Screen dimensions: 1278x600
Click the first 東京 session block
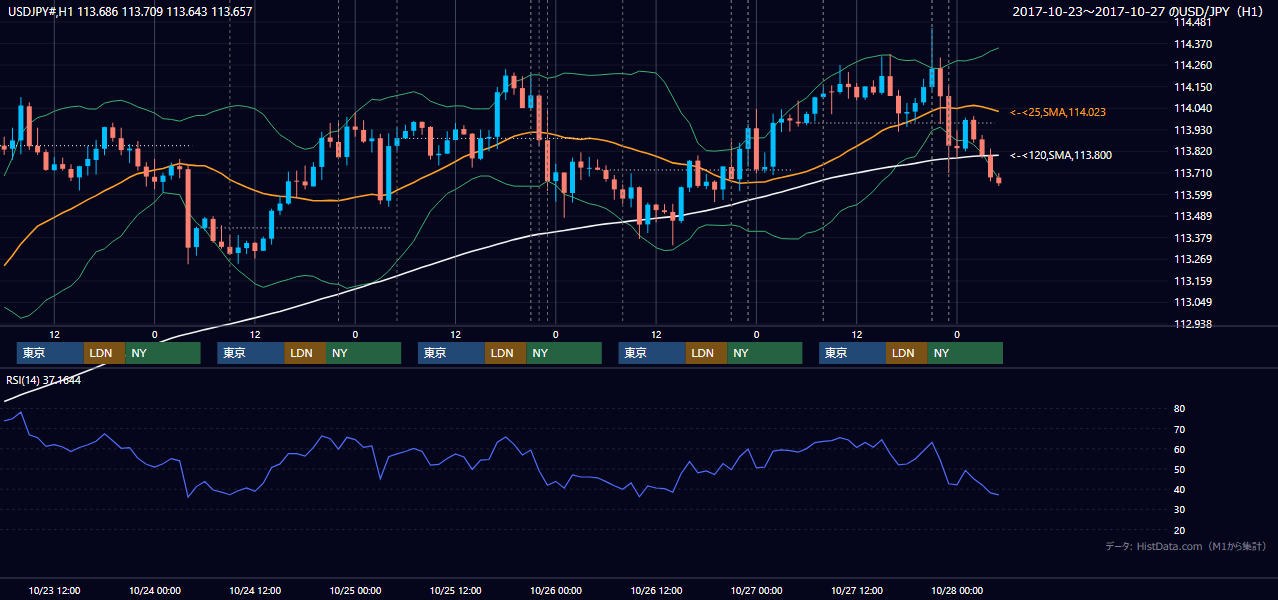[x=50, y=353]
